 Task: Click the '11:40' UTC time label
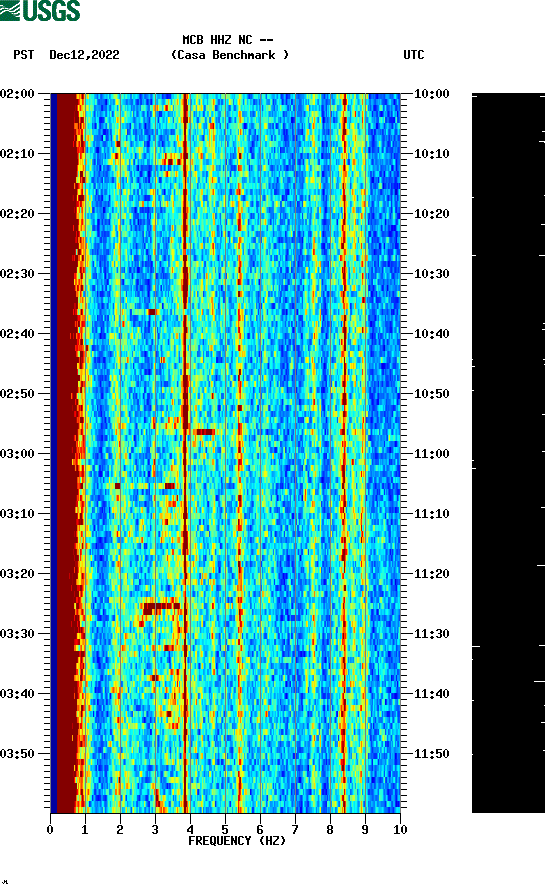[x=431, y=694]
